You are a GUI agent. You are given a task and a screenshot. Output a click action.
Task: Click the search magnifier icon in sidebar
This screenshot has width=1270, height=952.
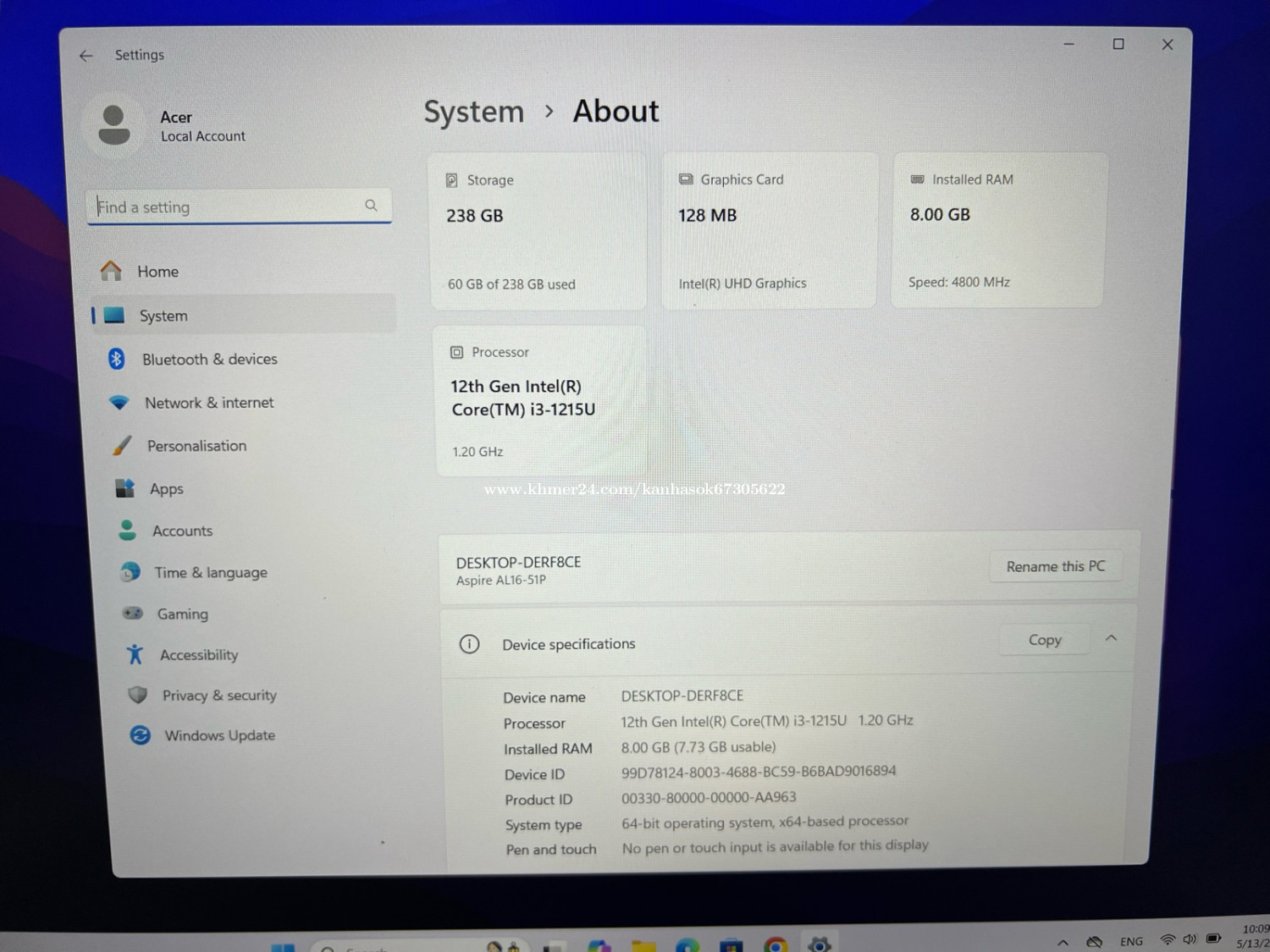[371, 206]
